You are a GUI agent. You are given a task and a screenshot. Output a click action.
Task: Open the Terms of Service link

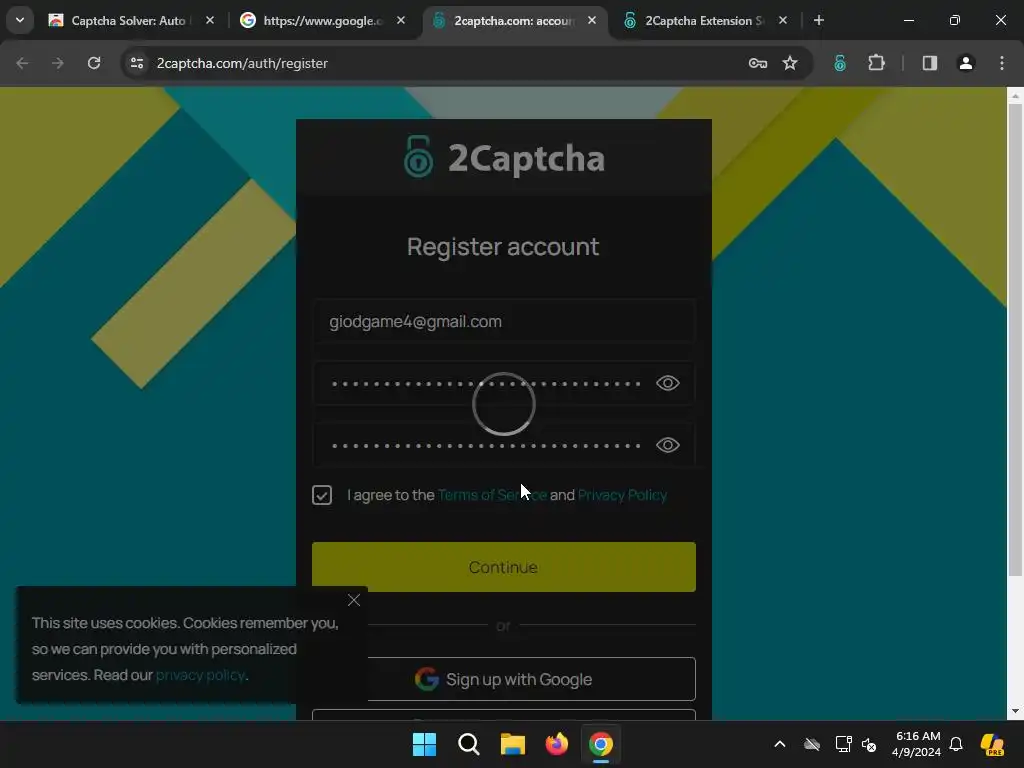pos(492,495)
